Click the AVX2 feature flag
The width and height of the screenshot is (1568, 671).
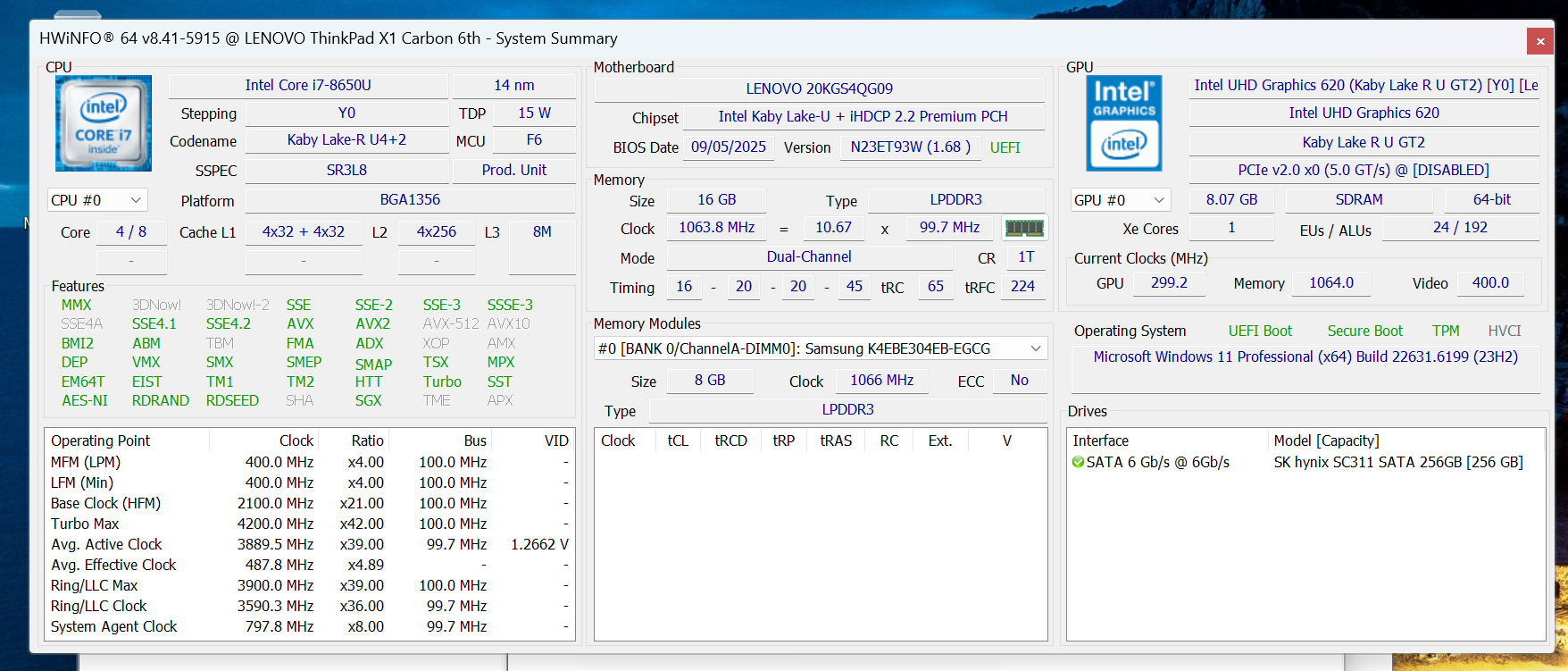[x=372, y=324]
